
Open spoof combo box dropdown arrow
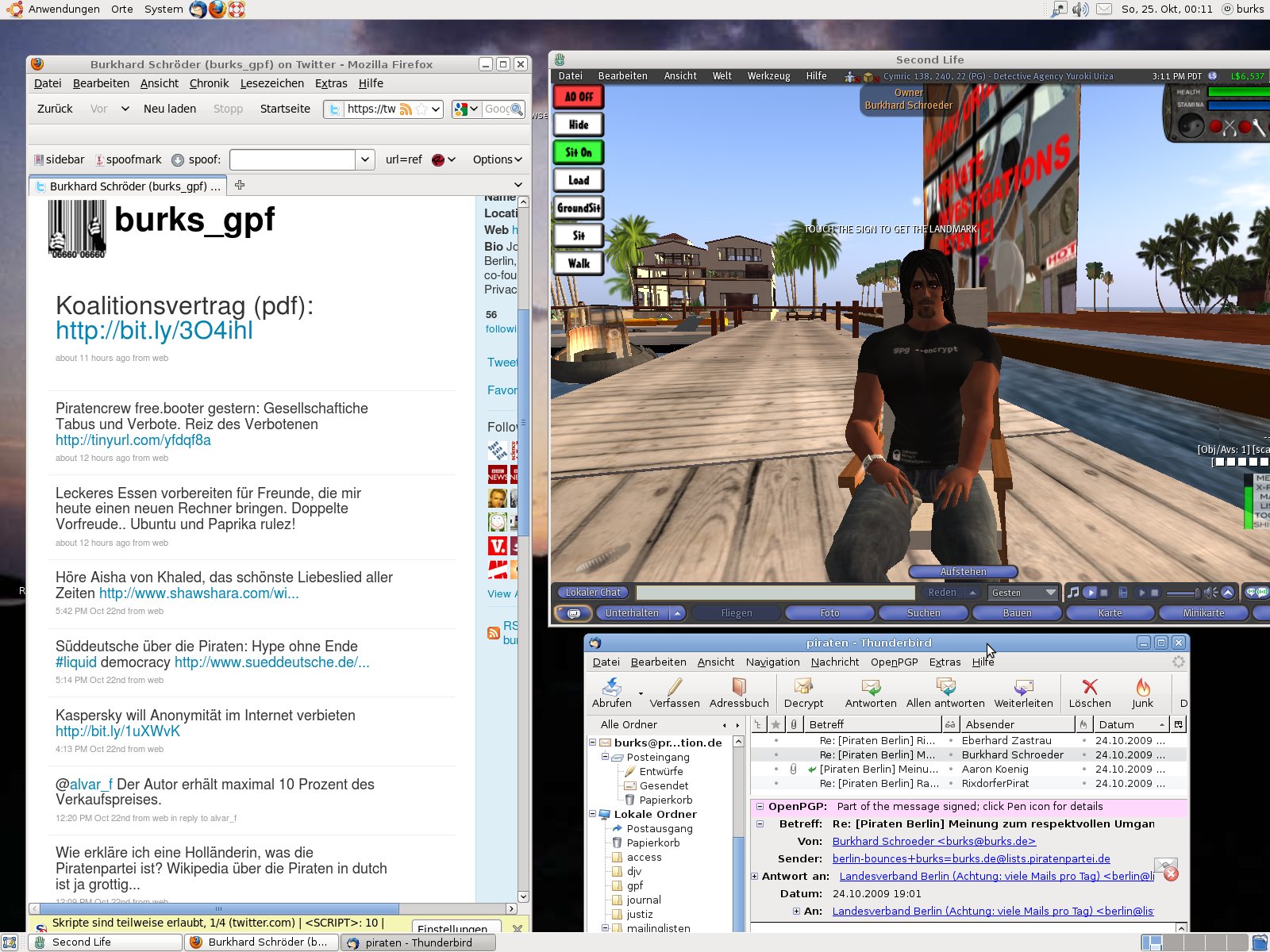[x=364, y=159]
